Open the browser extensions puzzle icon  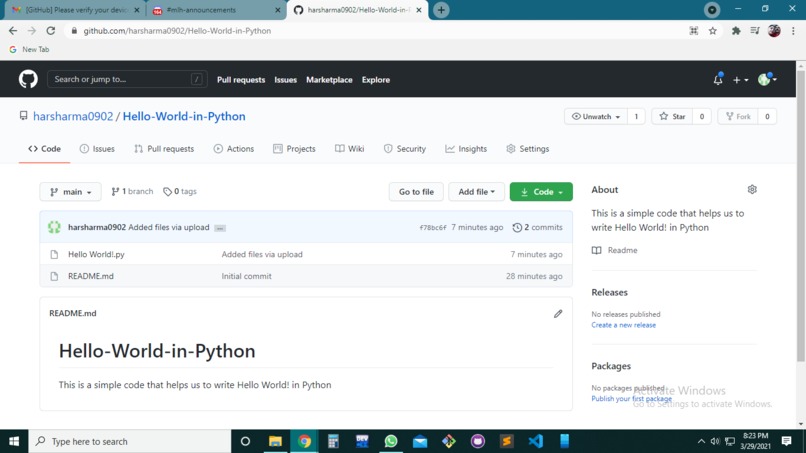[x=736, y=31]
